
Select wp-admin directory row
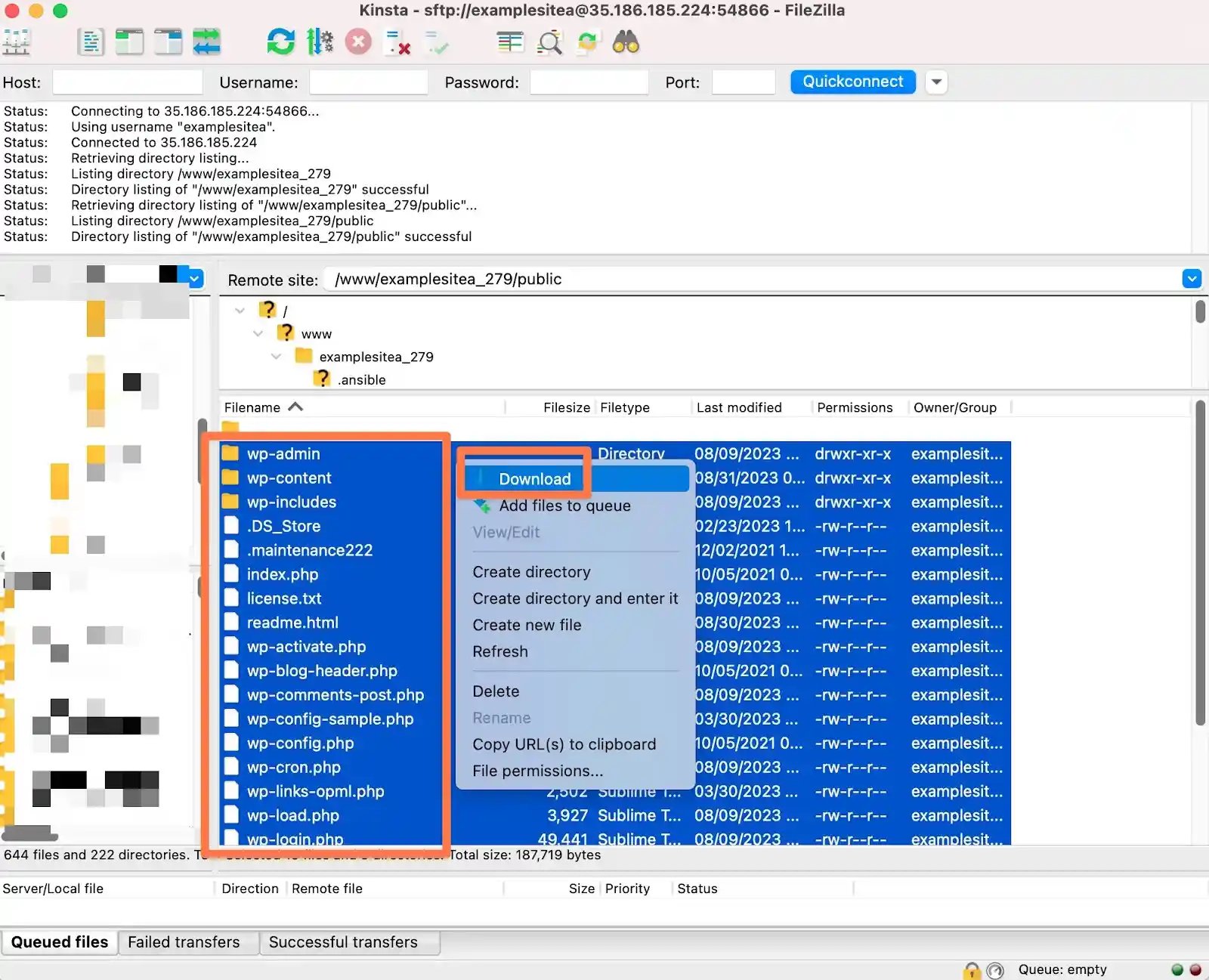(614, 453)
